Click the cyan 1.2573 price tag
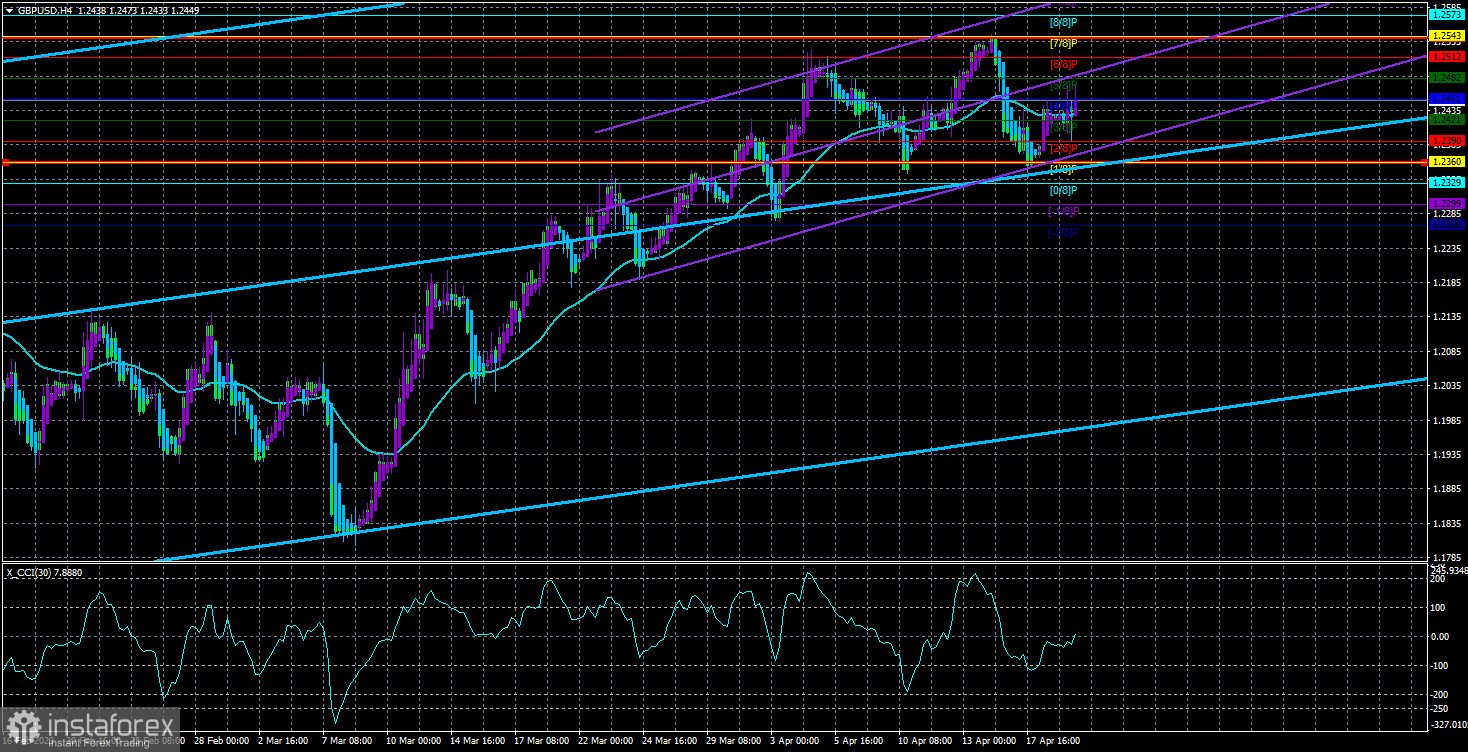 [x=1447, y=15]
